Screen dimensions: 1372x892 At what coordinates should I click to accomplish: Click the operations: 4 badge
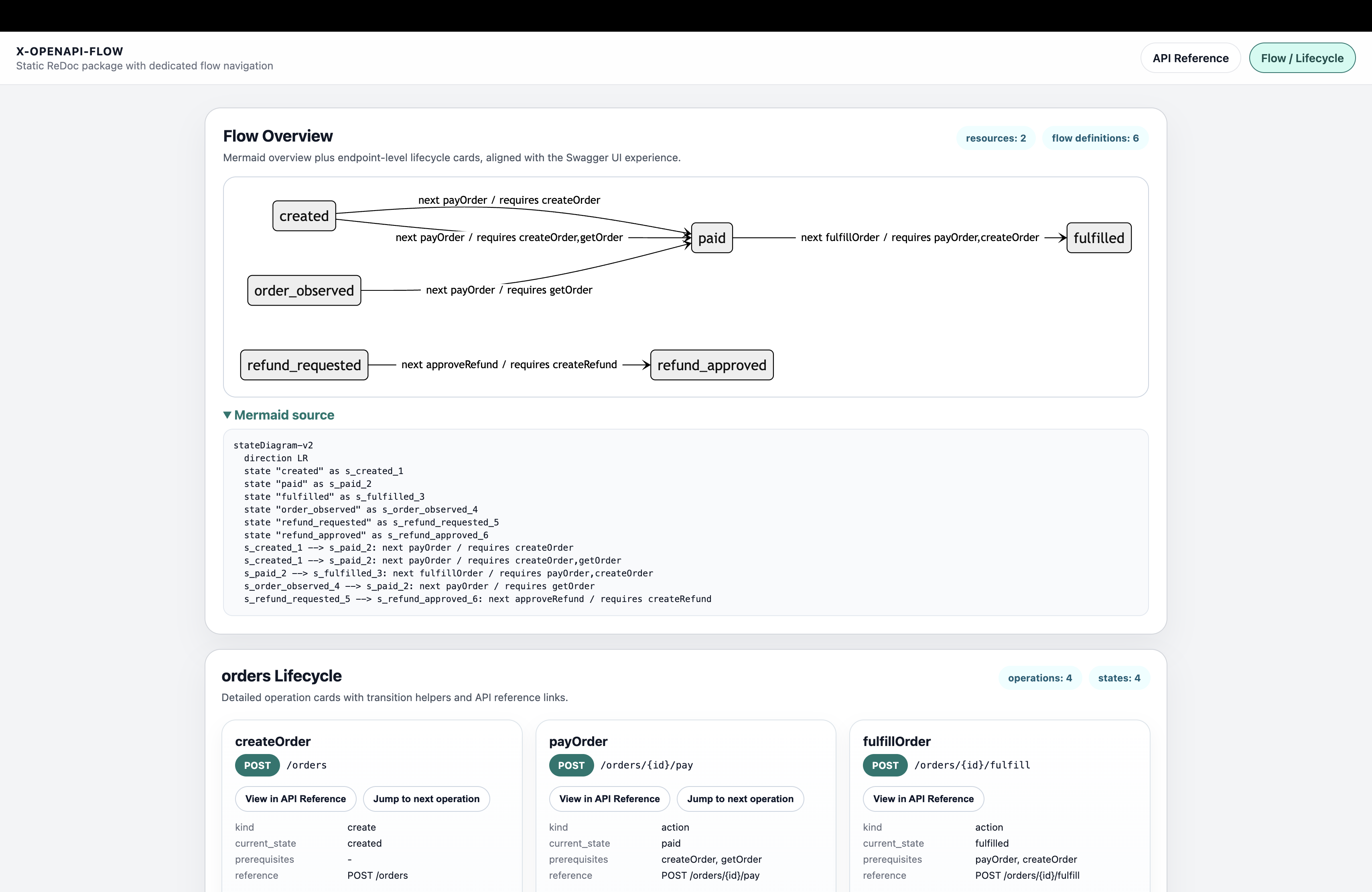pos(1039,678)
